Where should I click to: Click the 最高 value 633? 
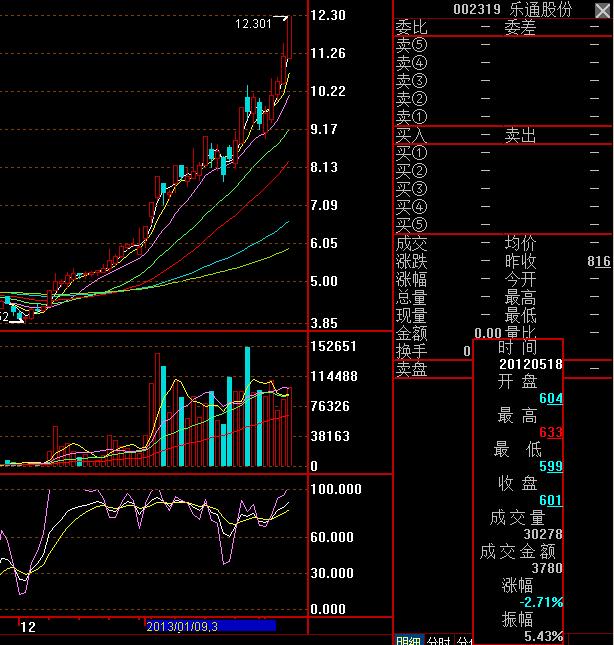[550, 433]
